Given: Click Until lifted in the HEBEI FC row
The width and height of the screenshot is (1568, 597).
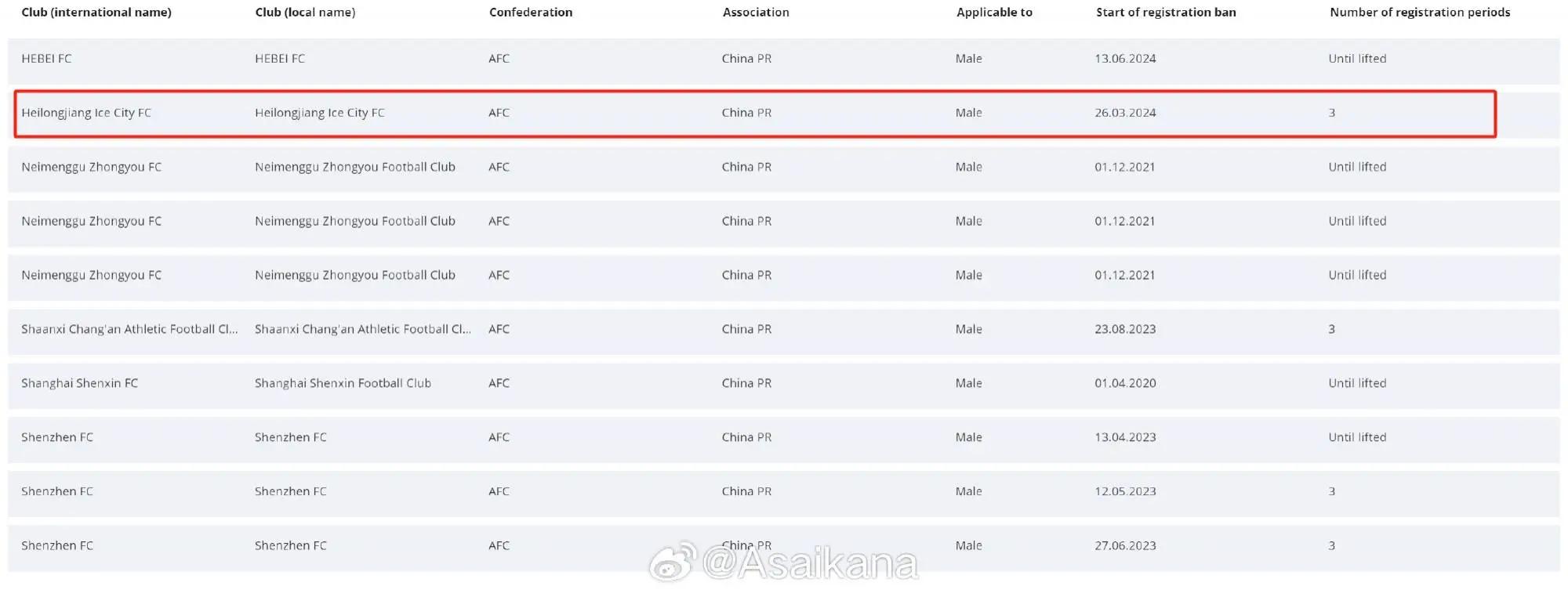Looking at the screenshot, I should [1357, 59].
